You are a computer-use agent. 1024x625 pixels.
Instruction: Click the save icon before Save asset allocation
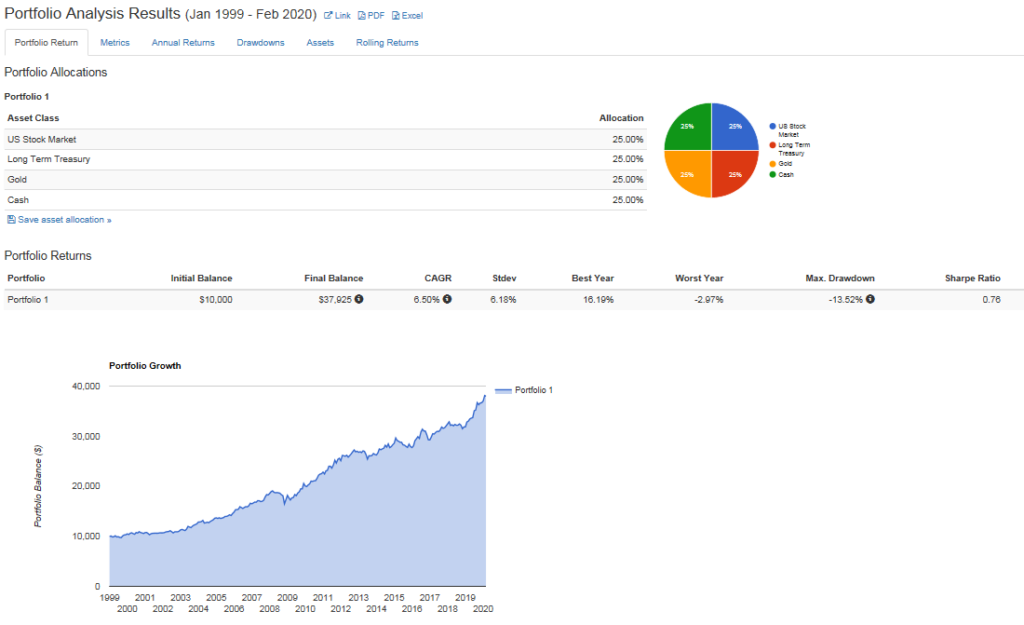pyautogui.click(x=10, y=219)
